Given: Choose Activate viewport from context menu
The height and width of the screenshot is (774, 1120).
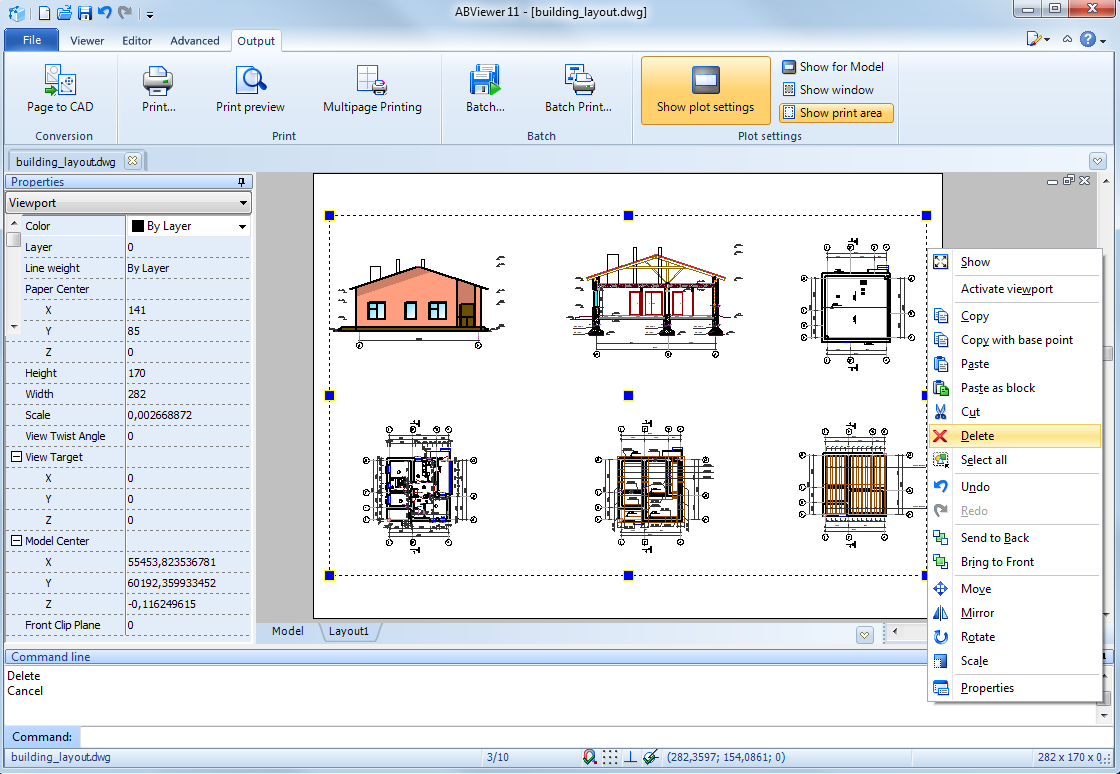Looking at the screenshot, I should tap(1014, 289).
